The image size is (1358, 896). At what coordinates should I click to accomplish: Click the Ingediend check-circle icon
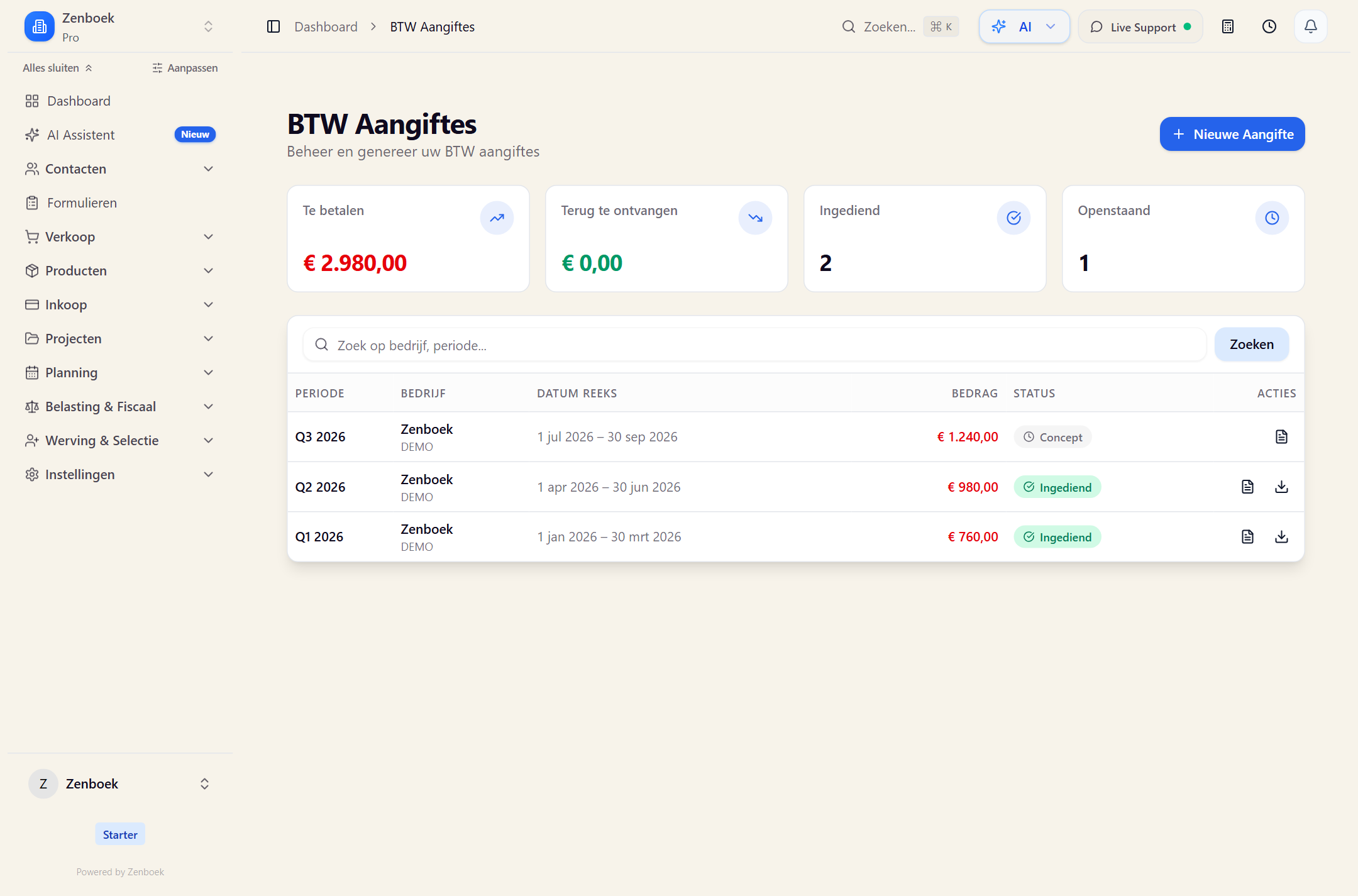point(1013,218)
